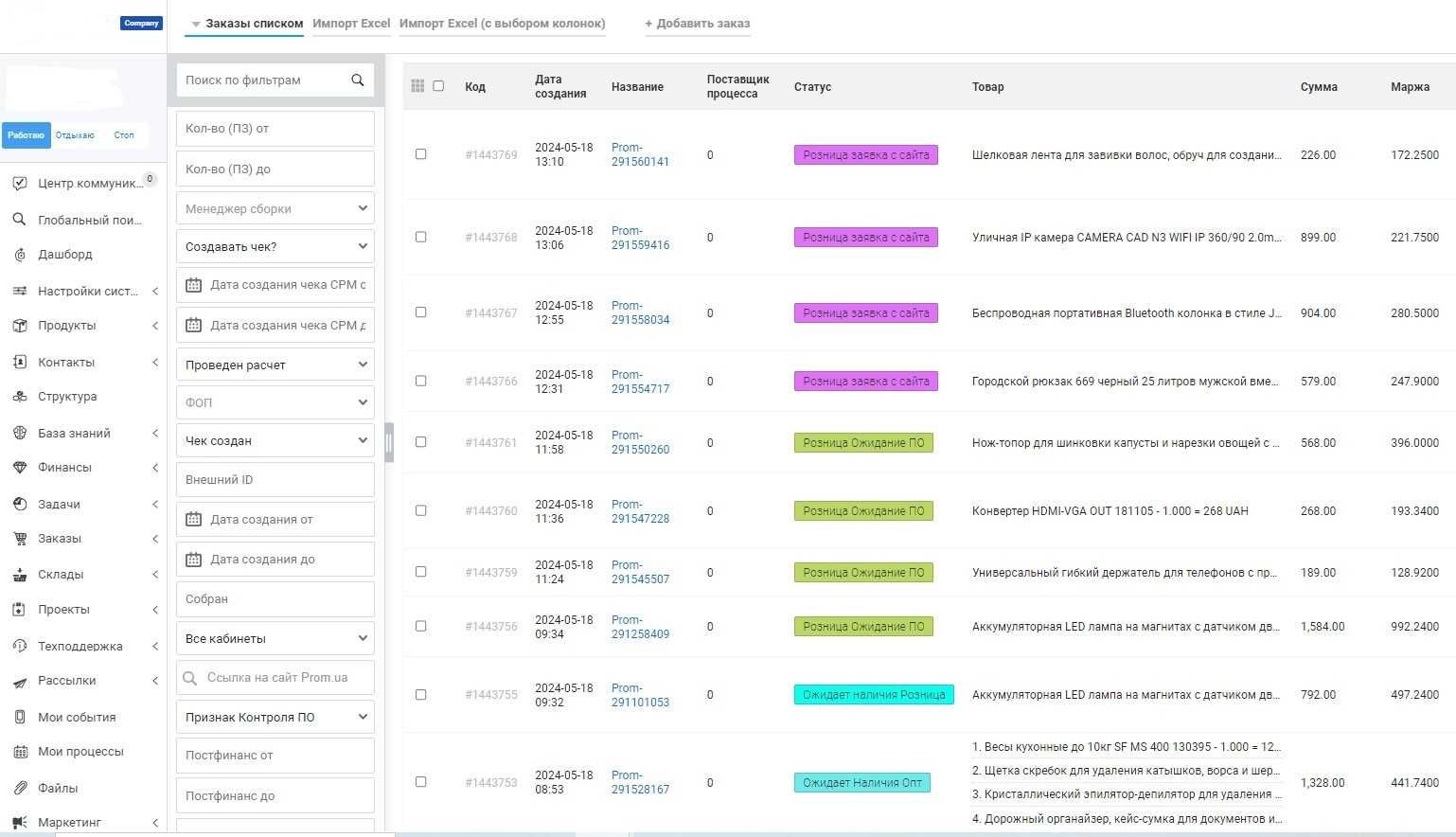Check the box for order #1443767
The image size is (1456, 837).
point(421,312)
